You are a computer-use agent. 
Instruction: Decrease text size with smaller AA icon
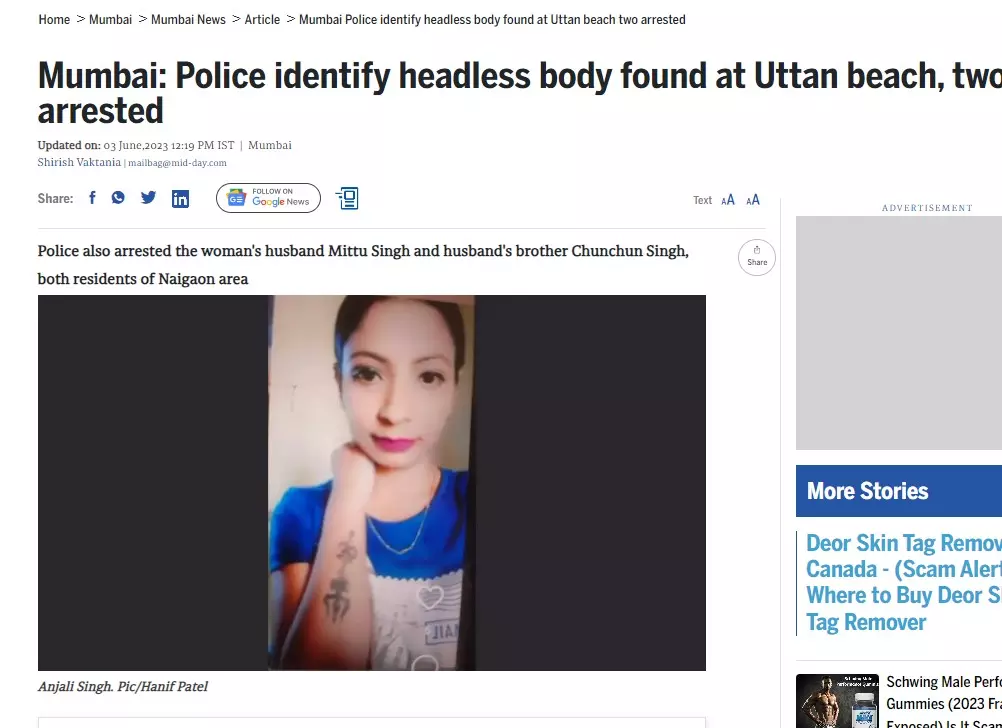pos(728,200)
